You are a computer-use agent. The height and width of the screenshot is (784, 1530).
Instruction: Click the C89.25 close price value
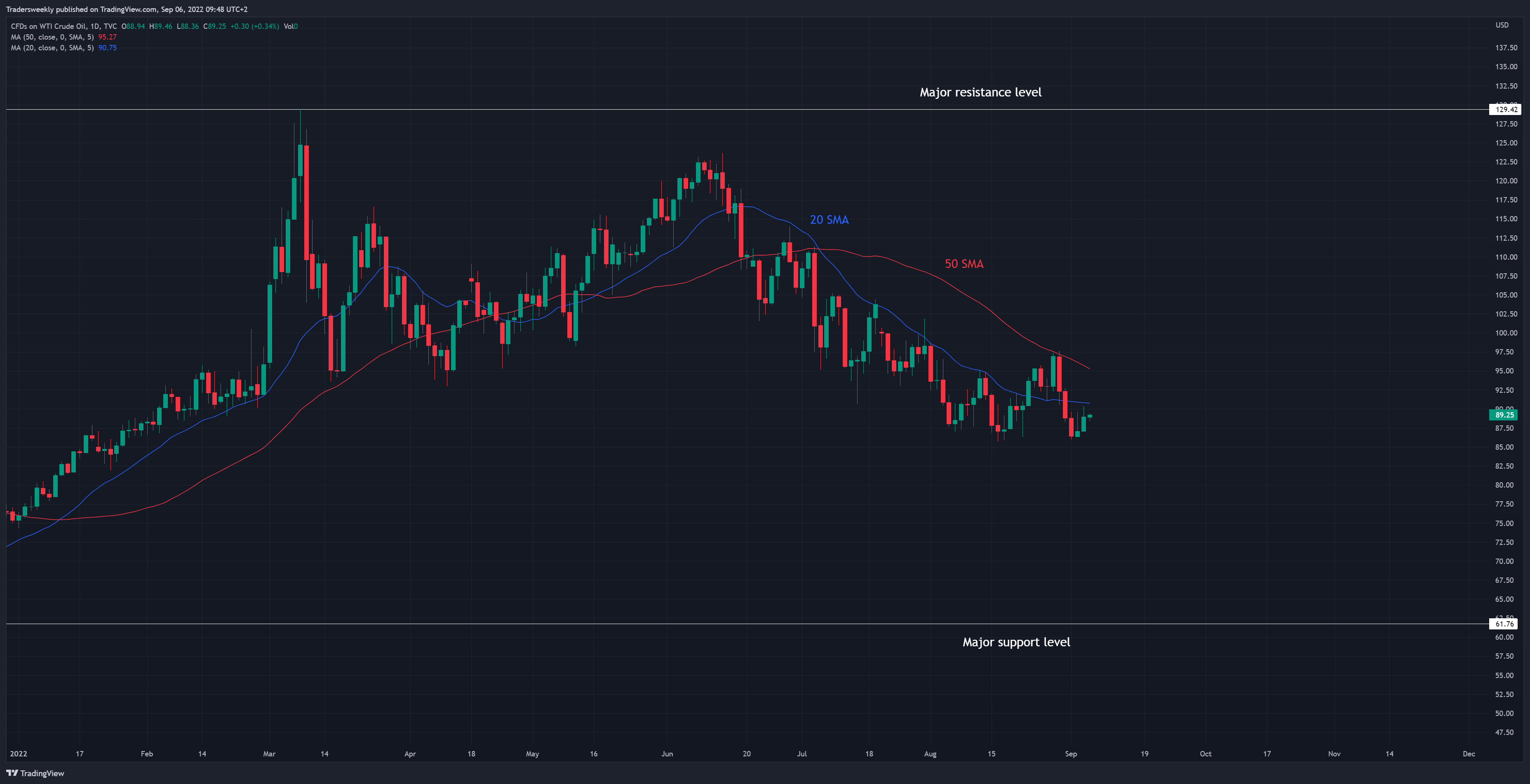[x=214, y=26]
